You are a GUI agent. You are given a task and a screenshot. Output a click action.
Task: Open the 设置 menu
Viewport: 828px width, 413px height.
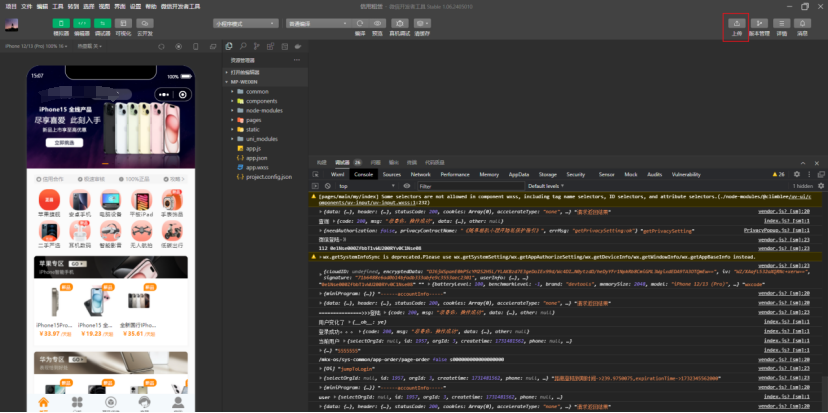135,7
